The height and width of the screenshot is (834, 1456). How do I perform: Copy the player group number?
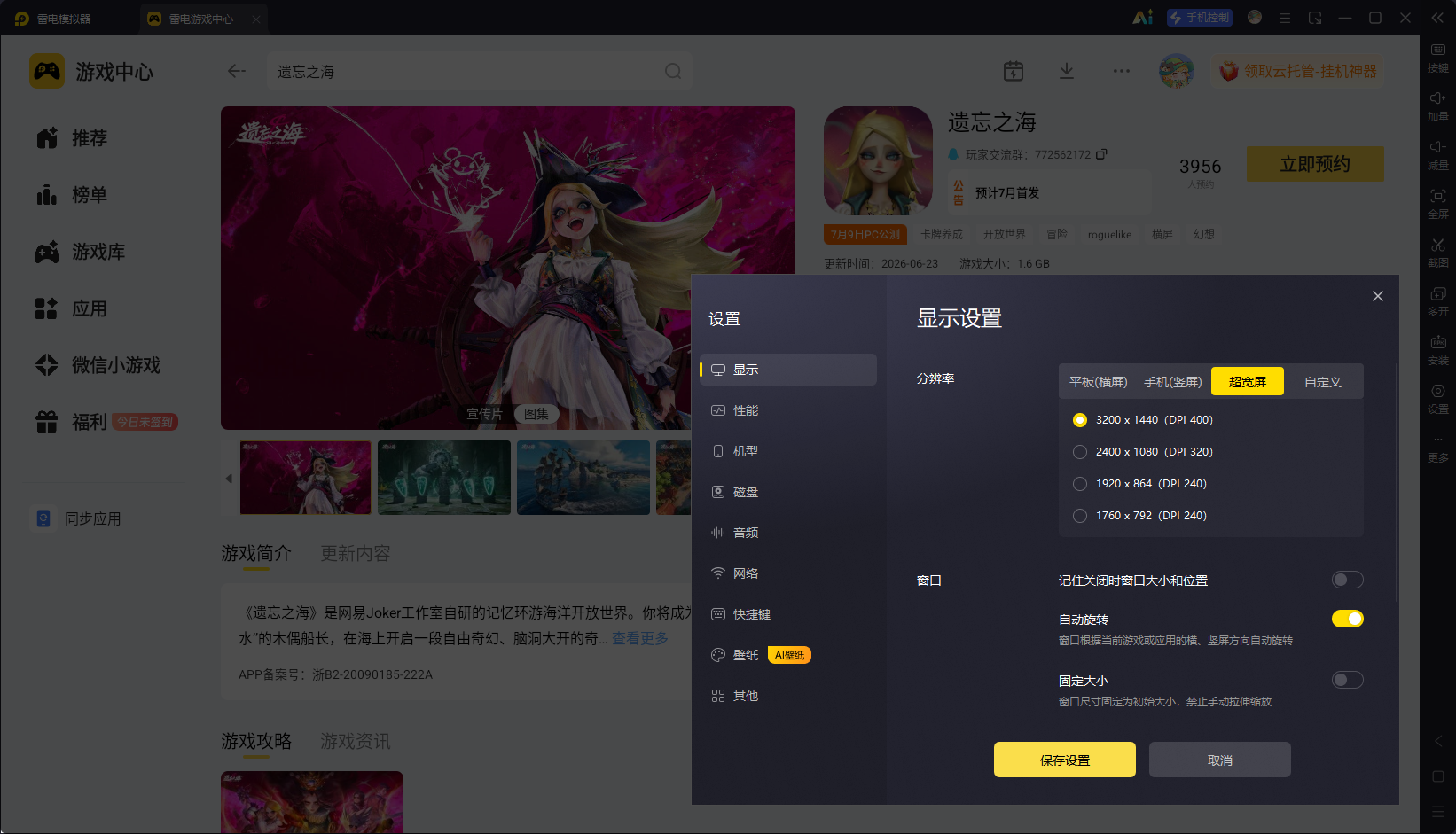tap(1101, 154)
